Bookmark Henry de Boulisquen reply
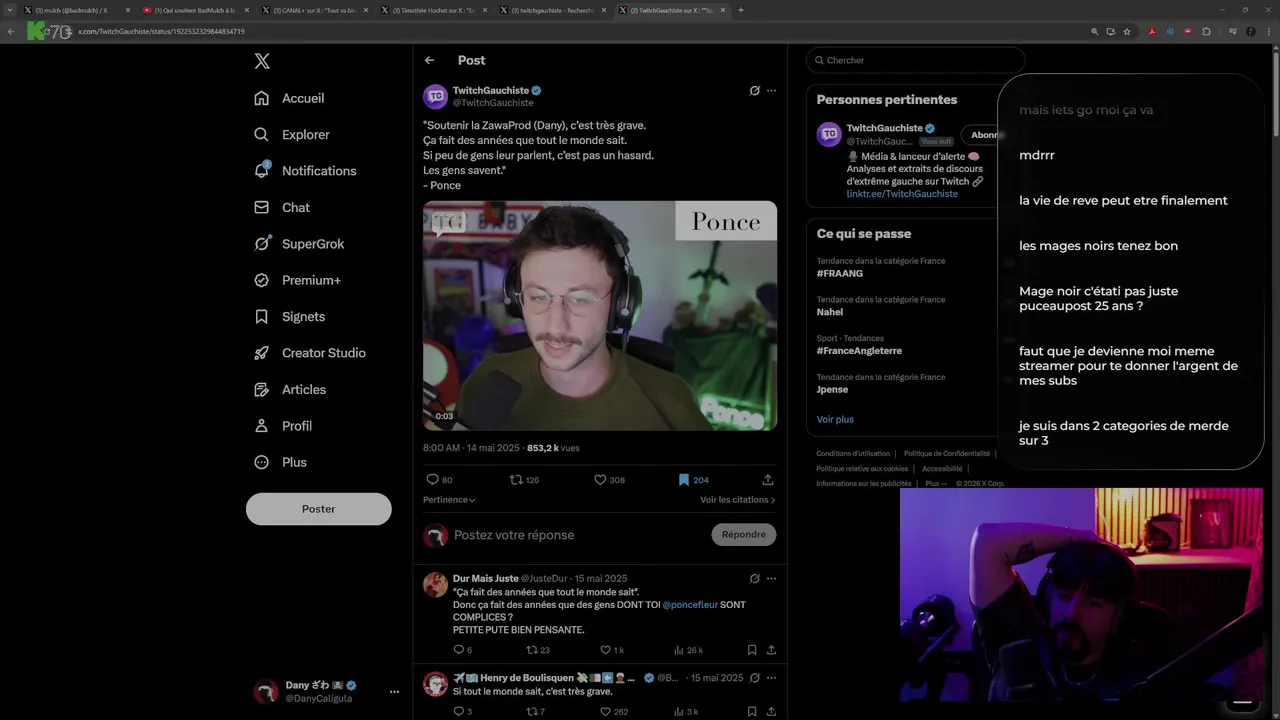This screenshot has height=720, width=1280. (x=752, y=712)
